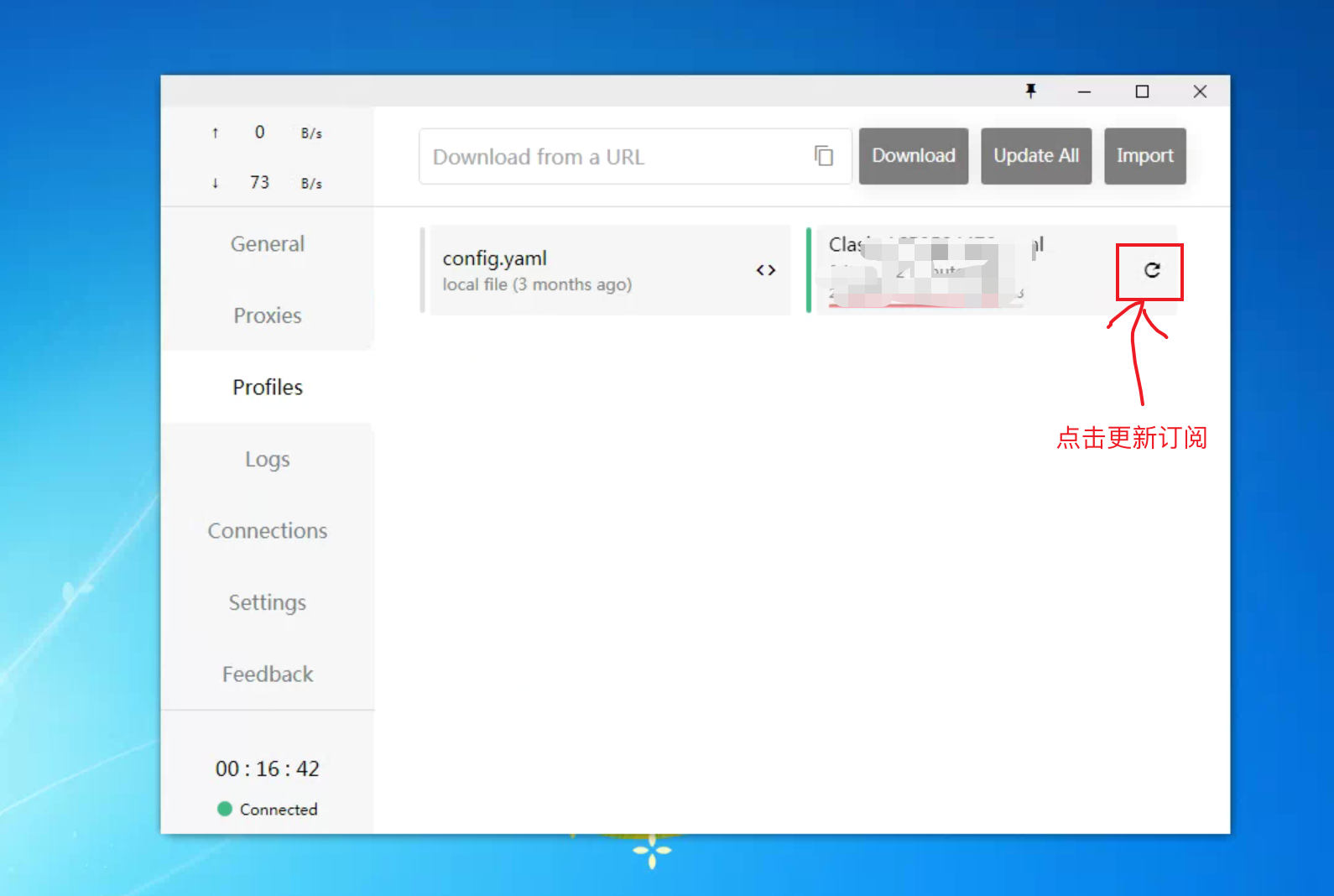This screenshot has height=896, width=1334.
Task: Select the Profiles tab
Action: (268, 388)
